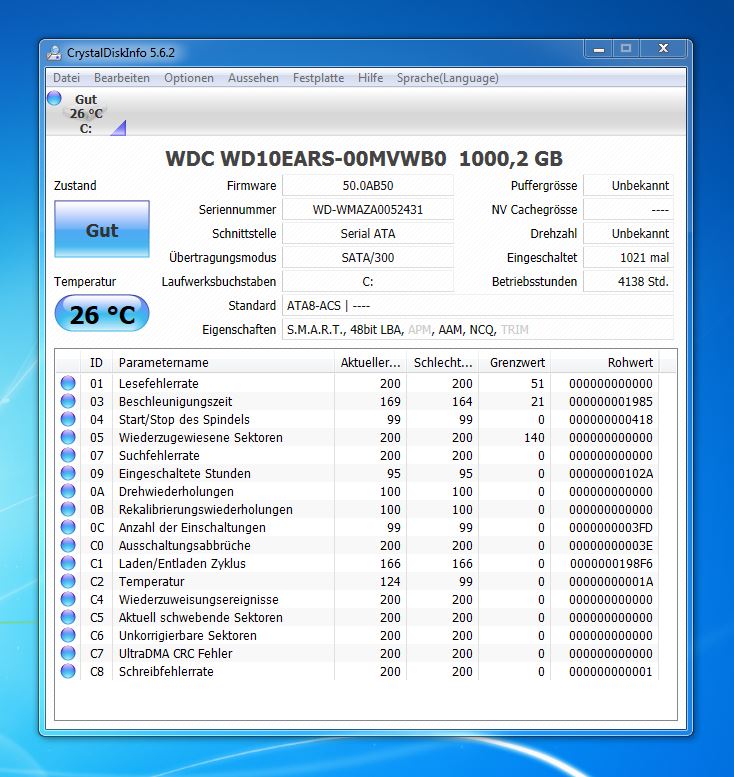
Task: Click status orb for Wiederzugewiesene Sektoren
Action: (x=68, y=437)
